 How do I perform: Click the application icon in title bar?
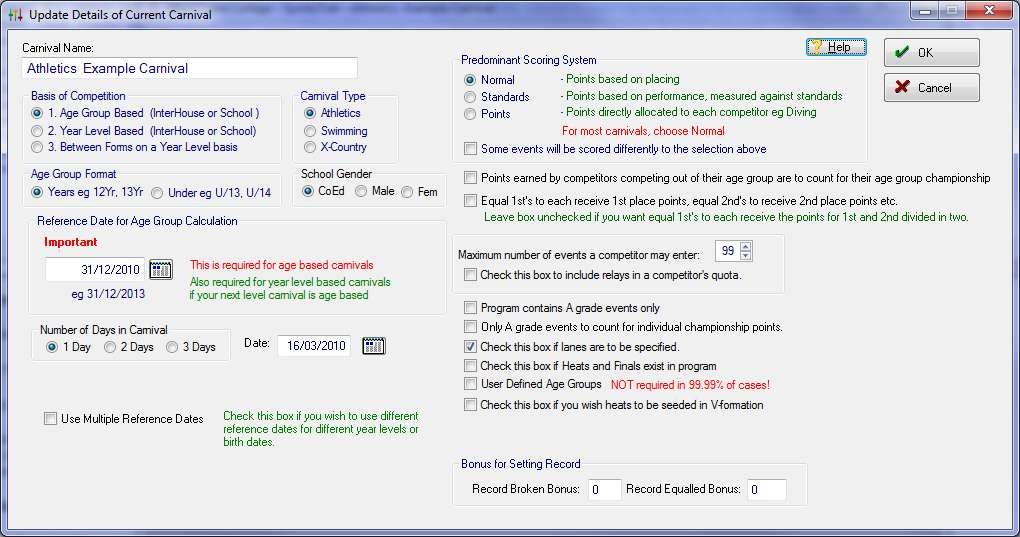click(x=16, y=14)
